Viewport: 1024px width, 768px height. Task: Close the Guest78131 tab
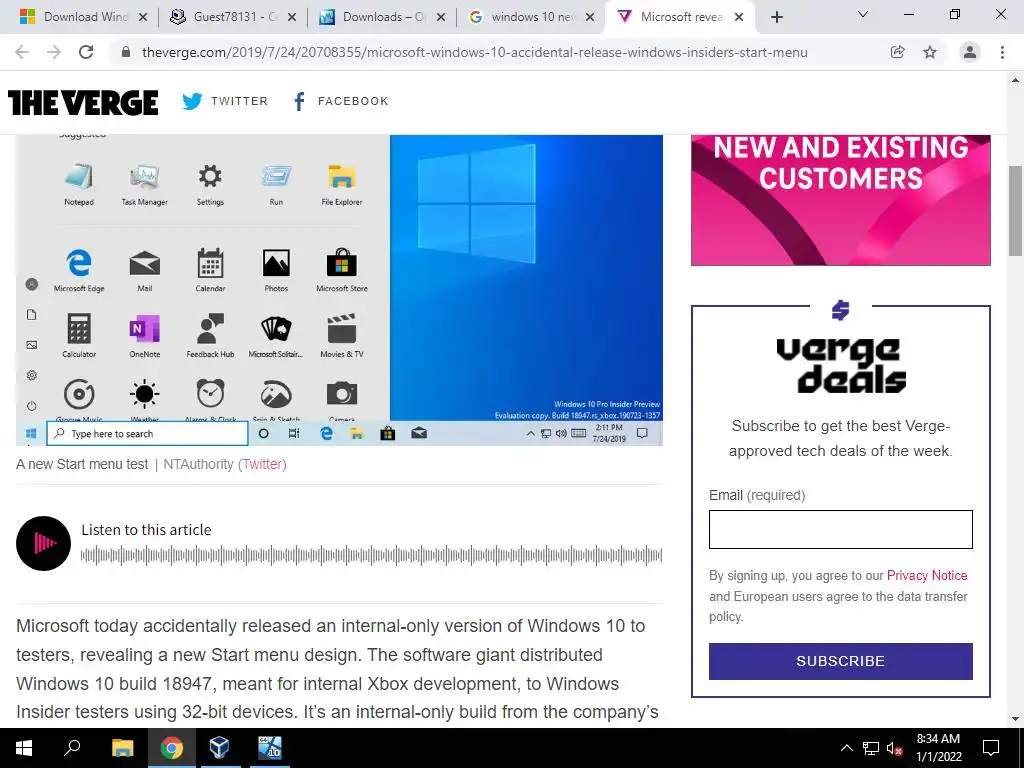pos(293,17)
